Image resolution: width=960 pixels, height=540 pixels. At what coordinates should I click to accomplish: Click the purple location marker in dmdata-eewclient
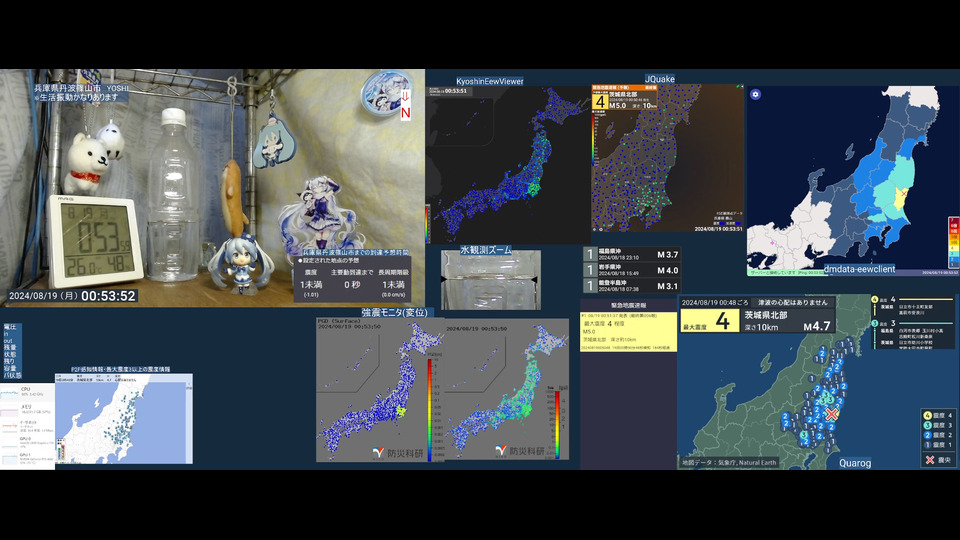(772, 243)
